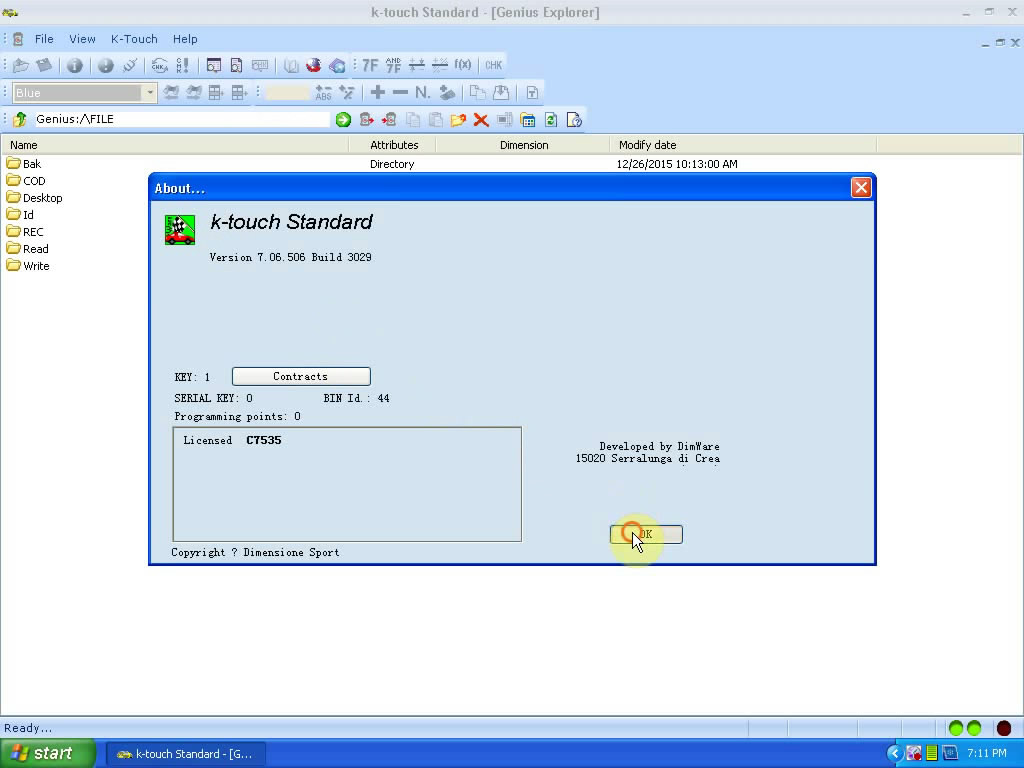Click the new folder icon in the explorer toolbar
The image size is (1024, 768).
(458, 120)
